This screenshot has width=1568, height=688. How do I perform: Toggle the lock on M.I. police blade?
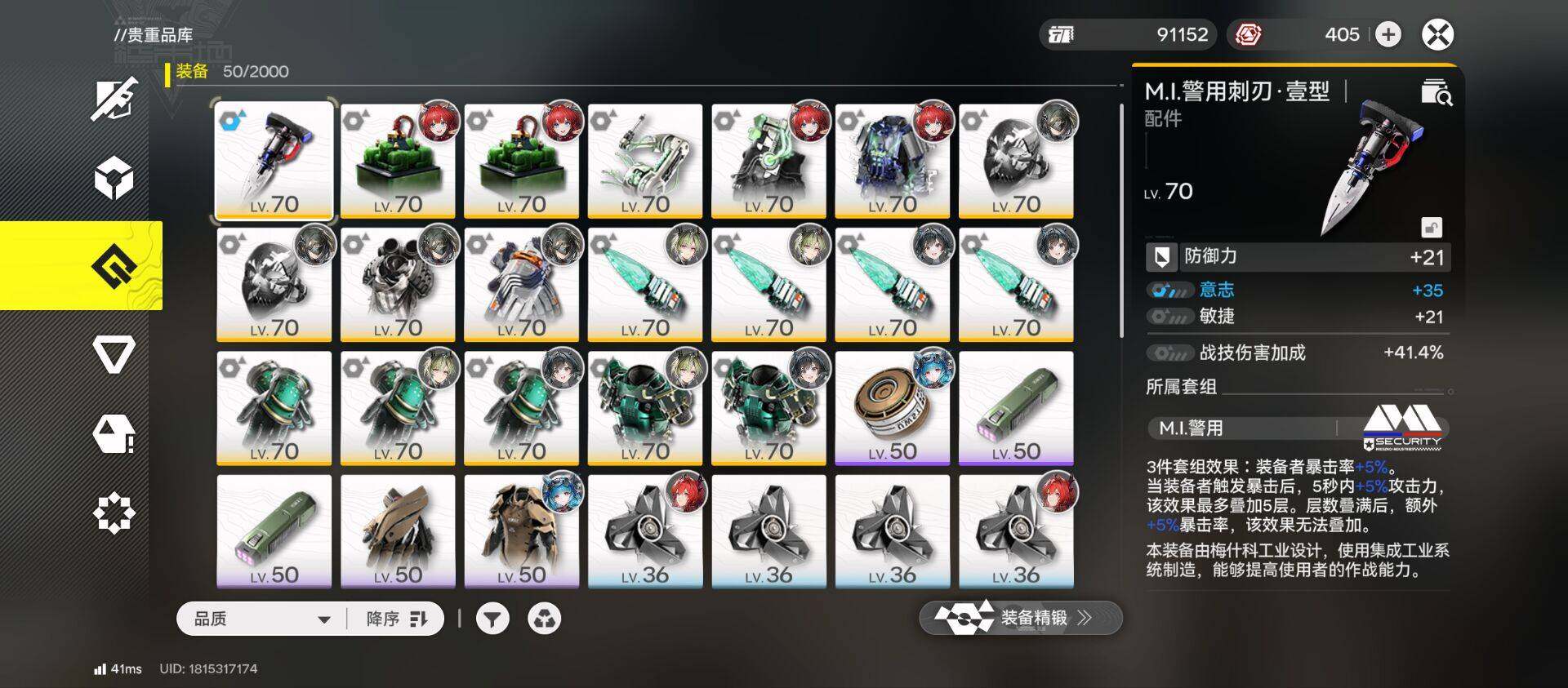point(1432,227)
